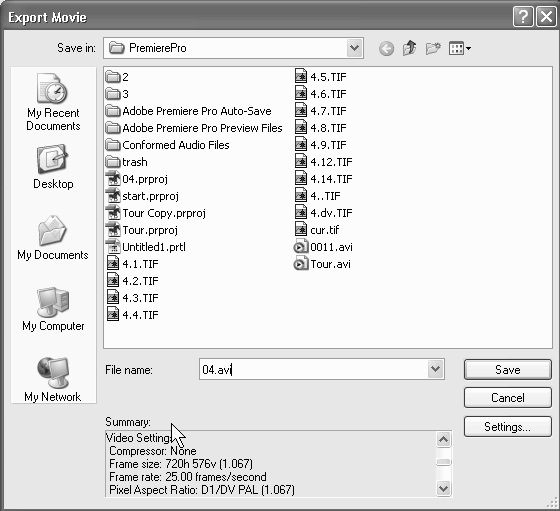The image size is (560, 511).
Task: Open the View Menu icon dropdown
Action: (x=460, y=48)
